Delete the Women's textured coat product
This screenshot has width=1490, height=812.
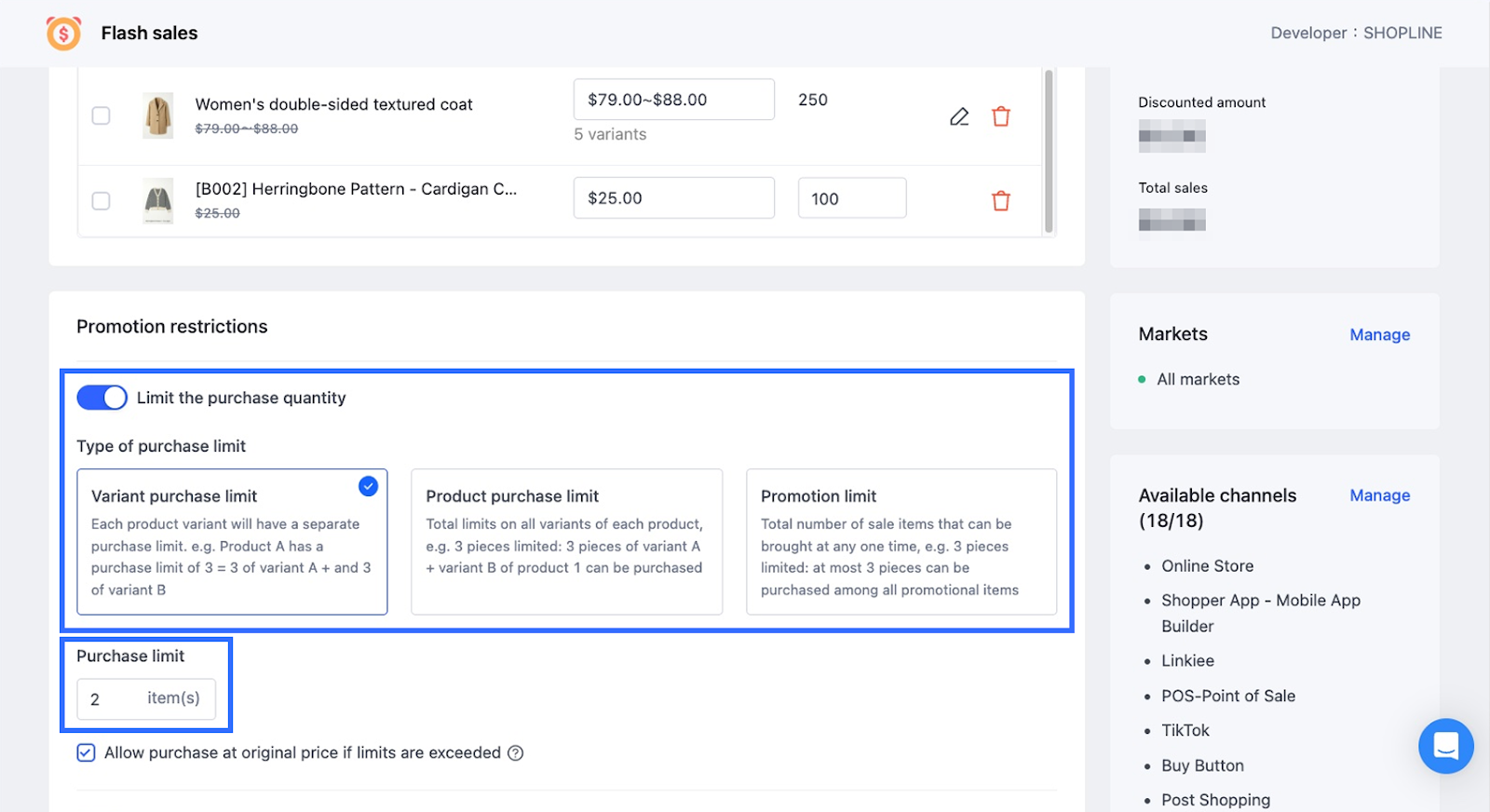pos(1001,116)
